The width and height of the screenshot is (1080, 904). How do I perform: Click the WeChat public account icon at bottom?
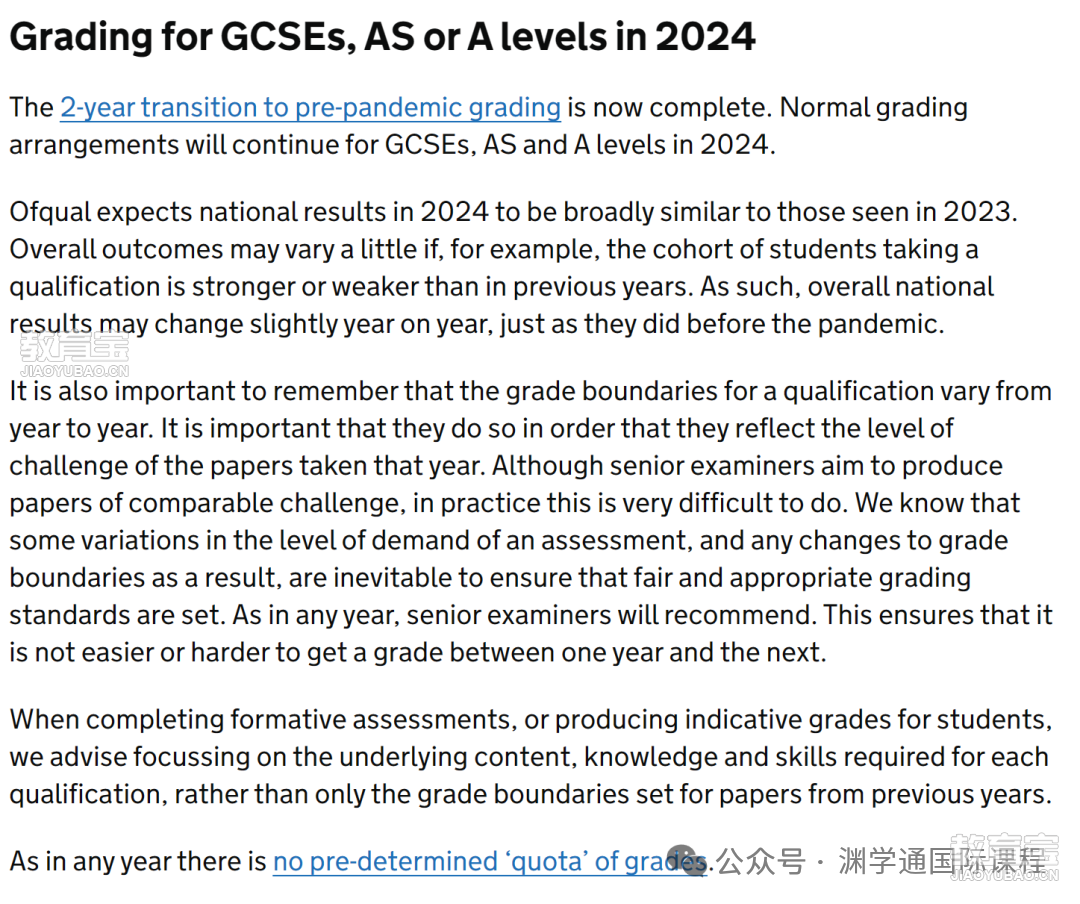[683, 860]
